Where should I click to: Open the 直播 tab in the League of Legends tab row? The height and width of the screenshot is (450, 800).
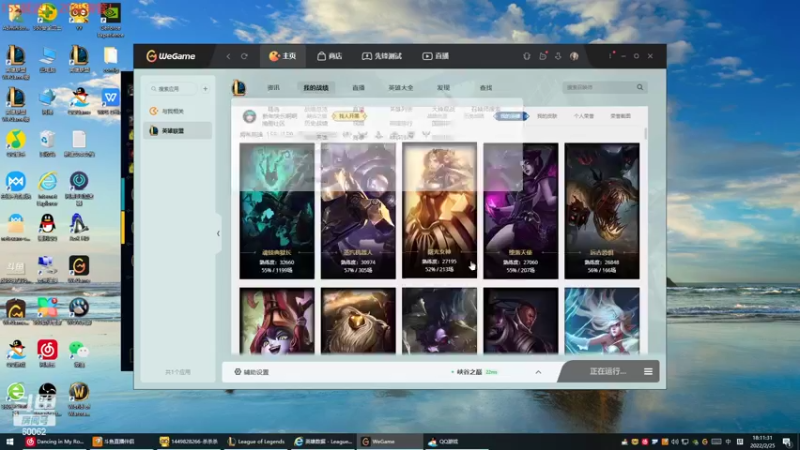(x=359, y=88)
